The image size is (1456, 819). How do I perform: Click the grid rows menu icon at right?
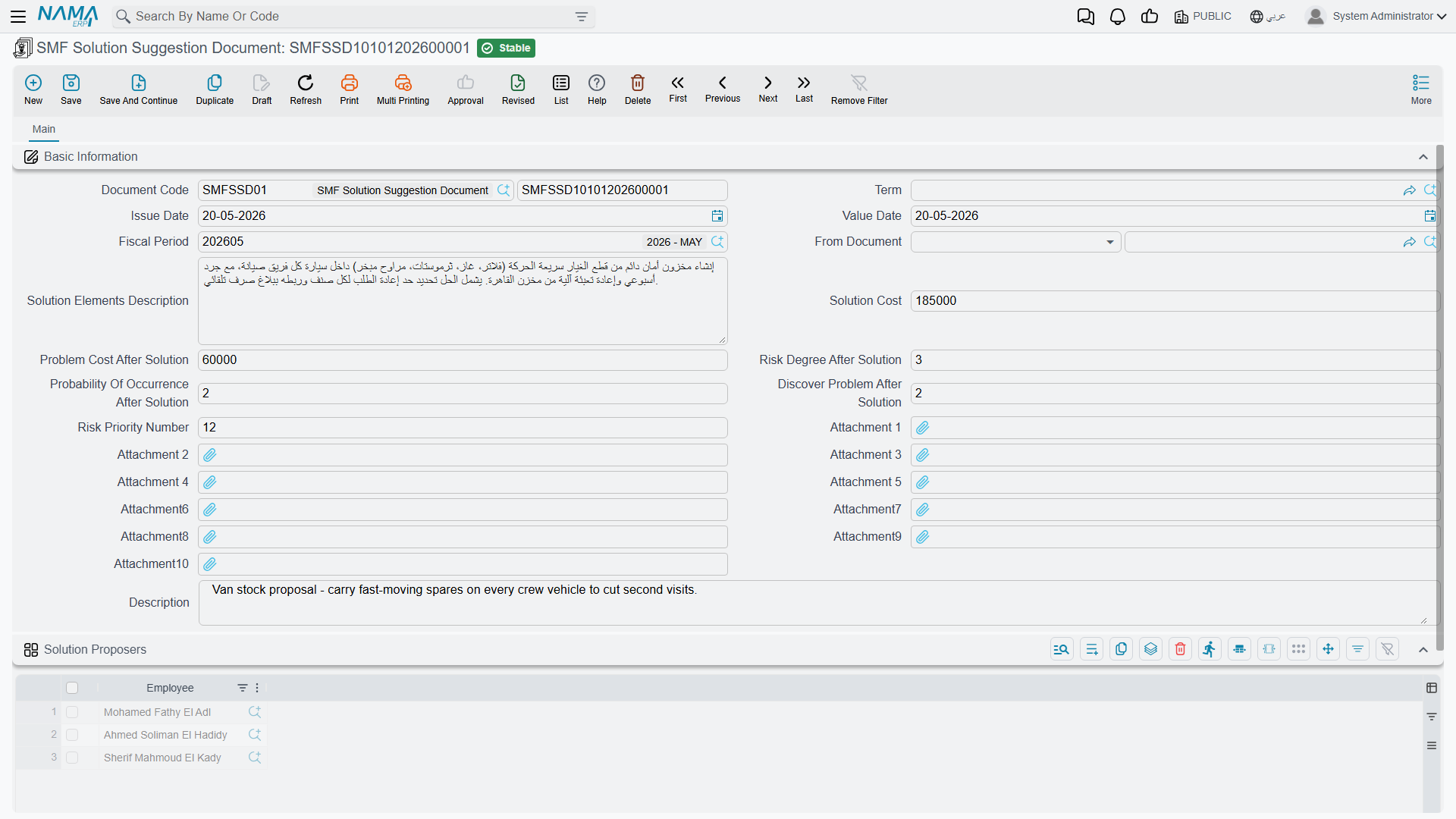pyautogui.click(x=1432, y=745)
